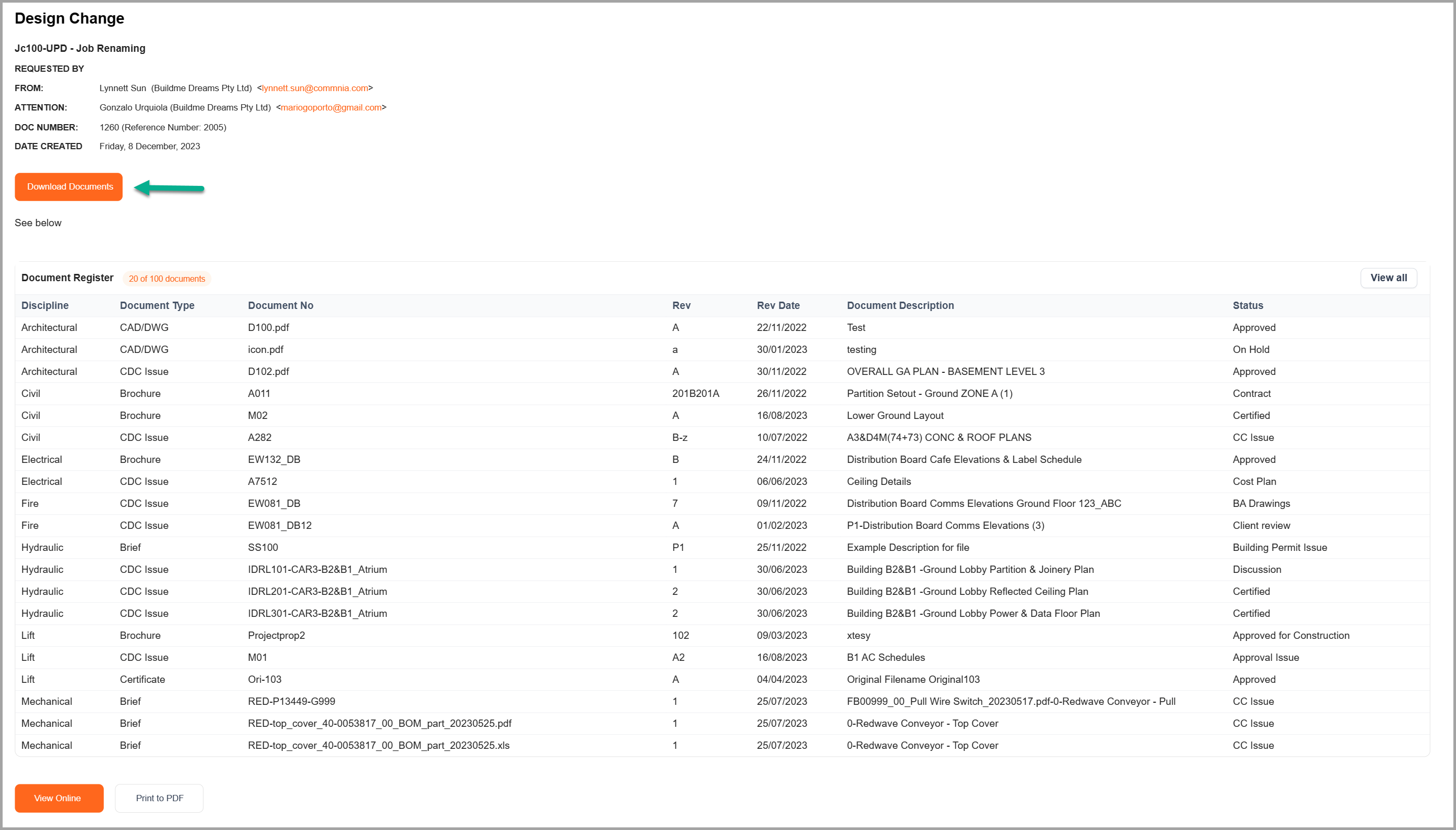Select document EW132_DB
Image resolution: width=1456 pixels, height=830 pixels.
(x=273, y=459)
